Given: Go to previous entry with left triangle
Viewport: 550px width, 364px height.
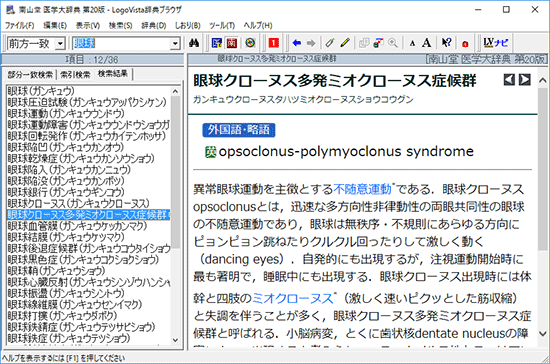Looking at the screenshot, I should coord(509,80).
